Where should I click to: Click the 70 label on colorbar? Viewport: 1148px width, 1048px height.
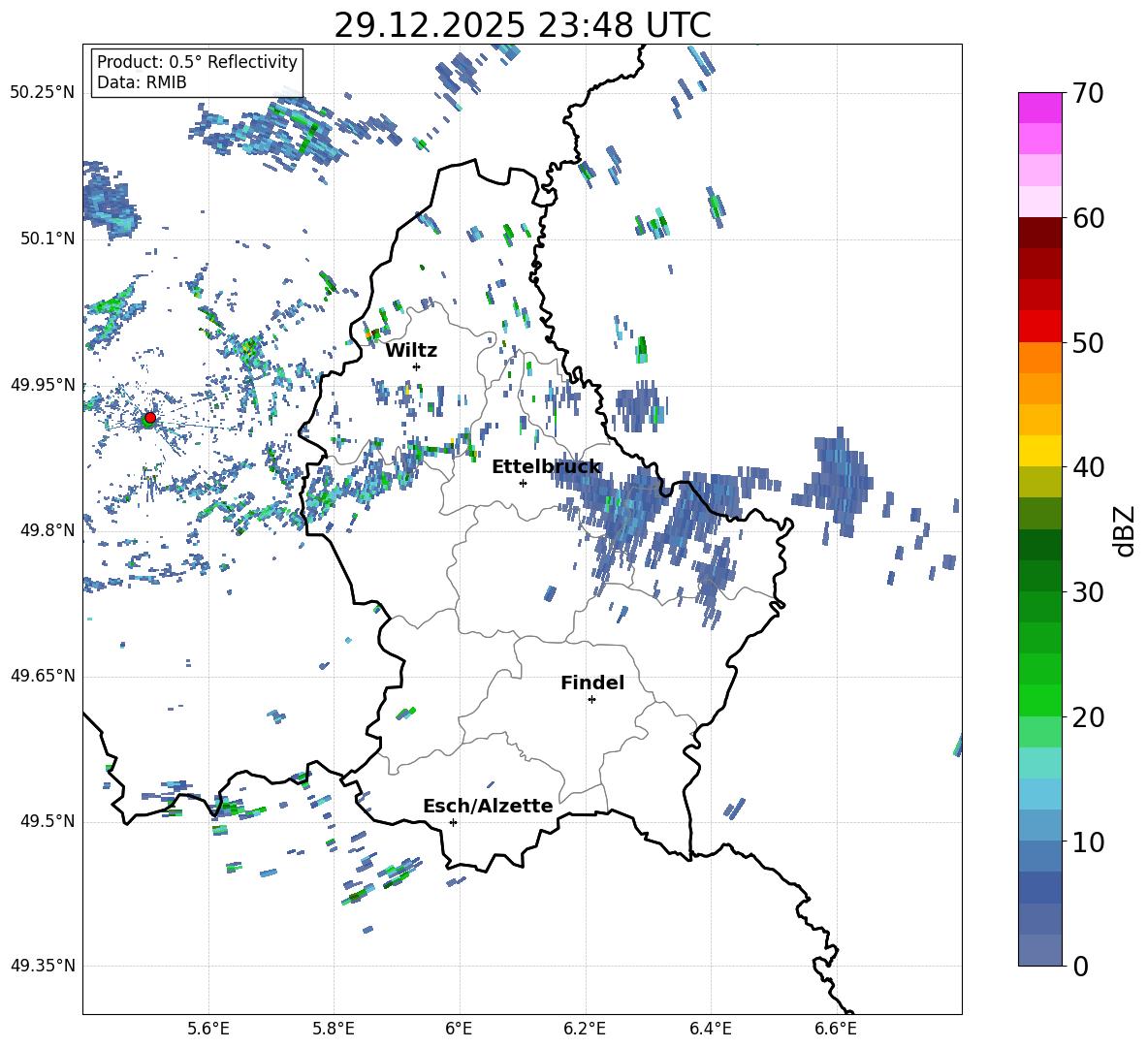1088,94
